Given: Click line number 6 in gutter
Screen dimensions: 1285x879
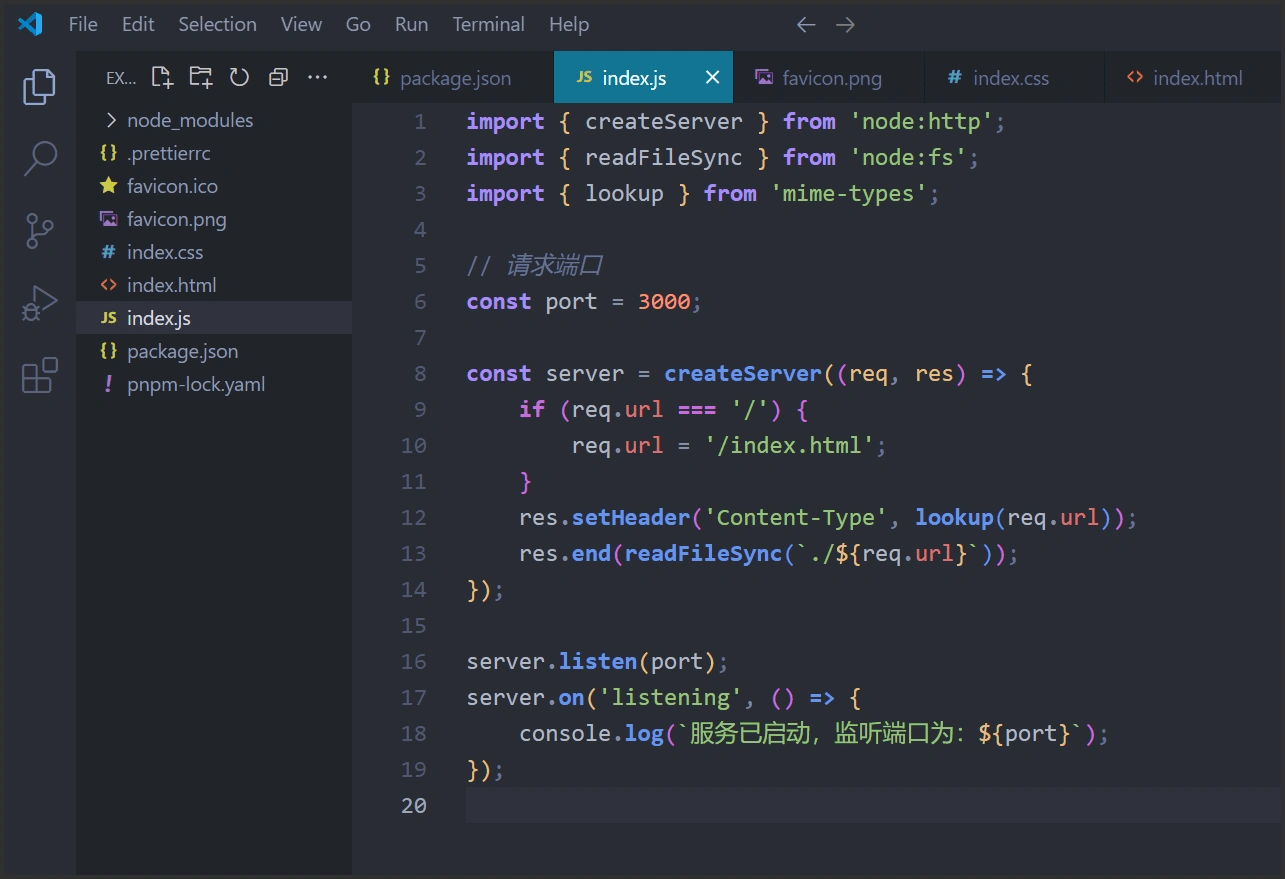Looking at the screenshot, I should (420, 301).
